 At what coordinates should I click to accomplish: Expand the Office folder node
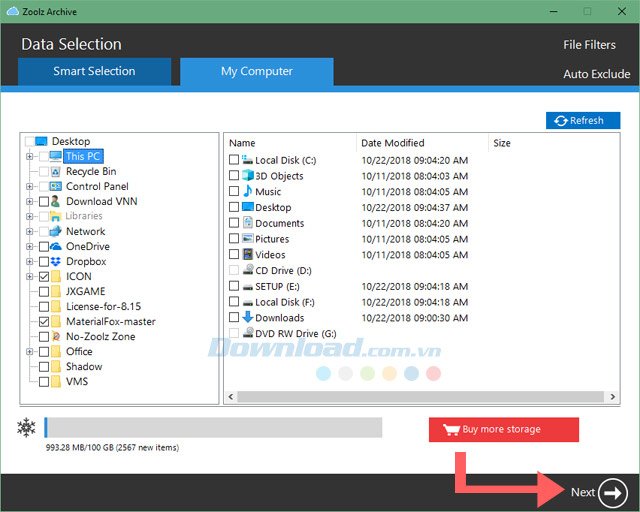click(30, 352)
